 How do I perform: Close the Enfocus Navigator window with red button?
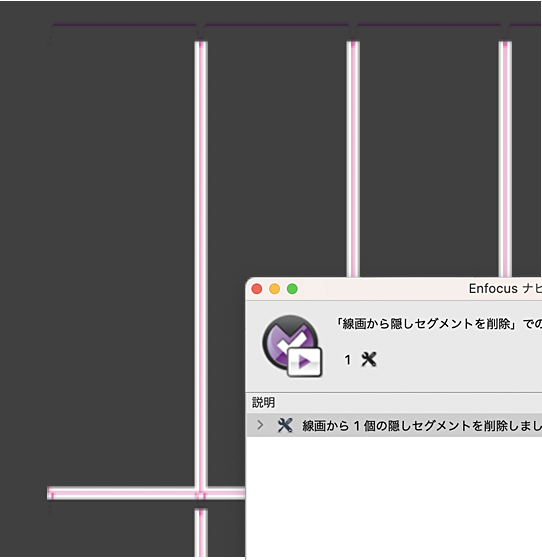tap(257, 289)
